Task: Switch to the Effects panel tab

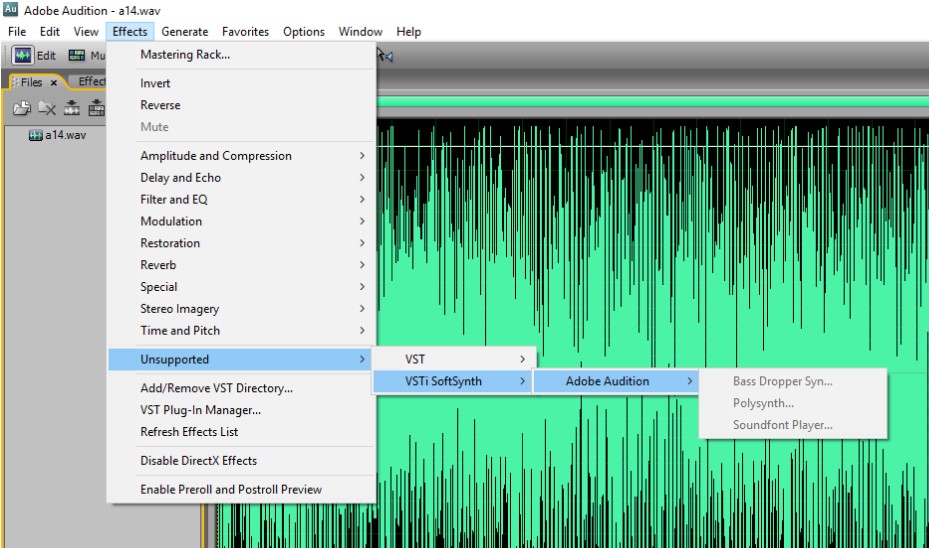Action: [x=92, y=81]
